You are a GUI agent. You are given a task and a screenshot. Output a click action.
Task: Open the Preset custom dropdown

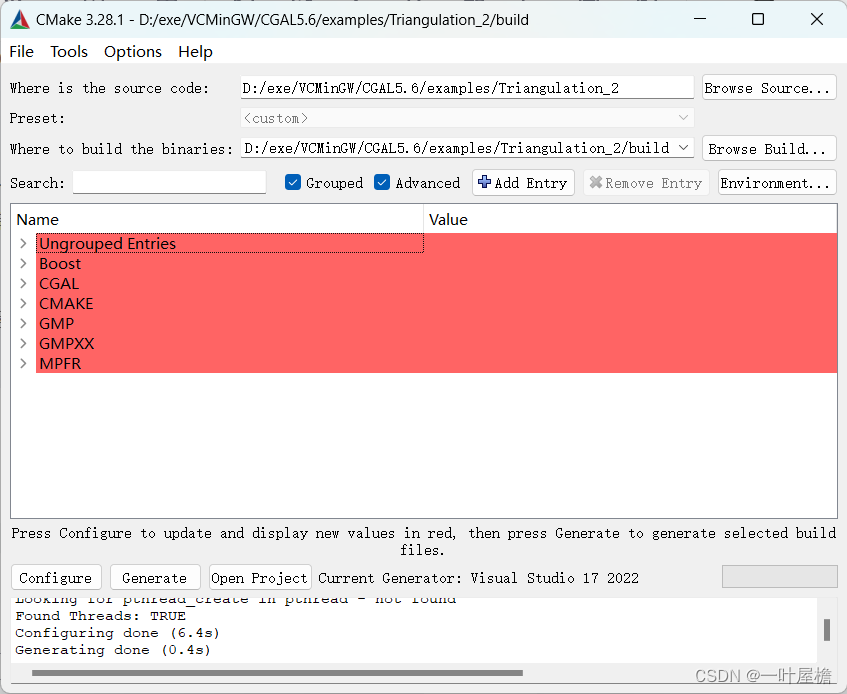(x=467, y=118)
